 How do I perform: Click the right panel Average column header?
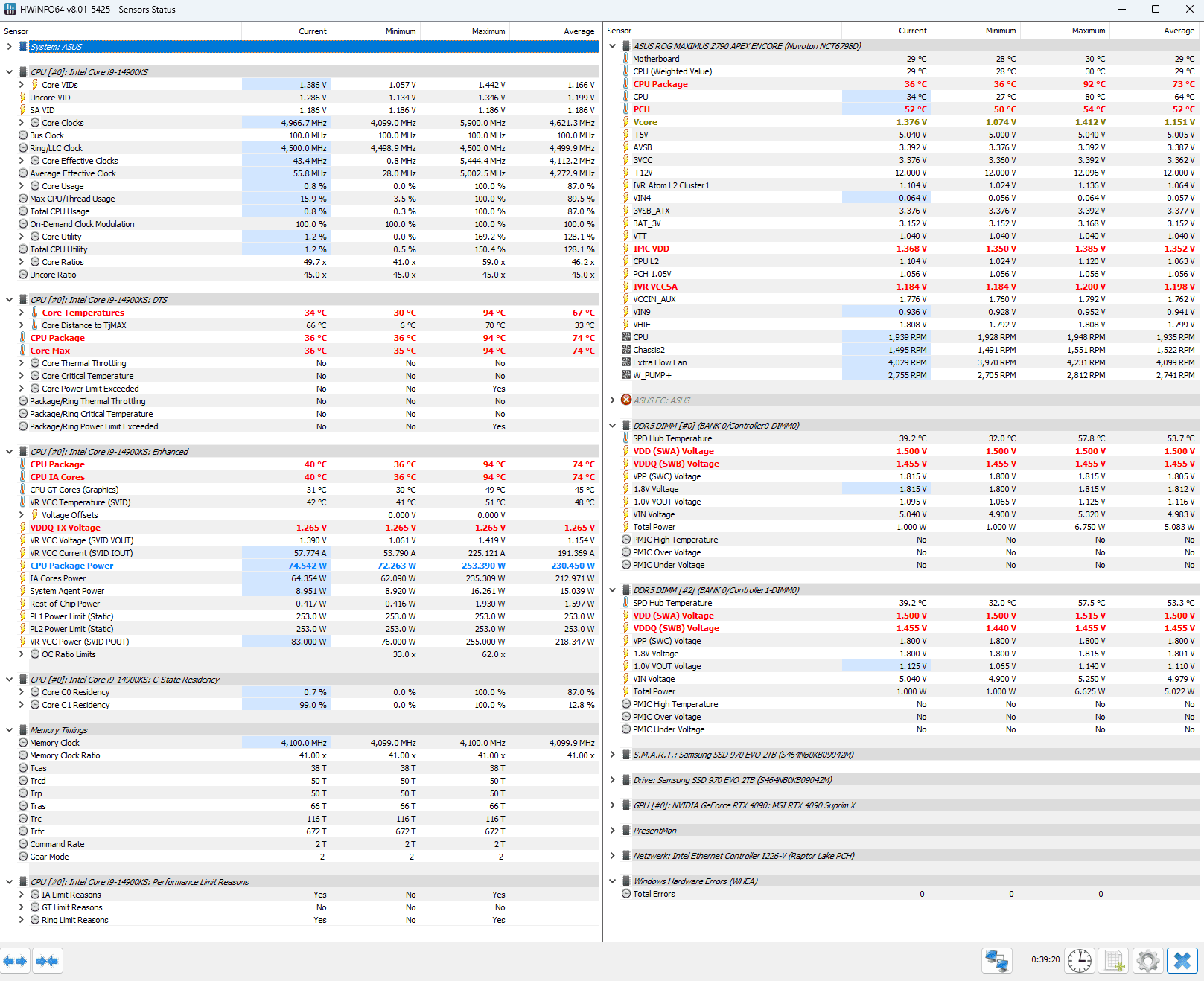click(x=1155, y=31)
